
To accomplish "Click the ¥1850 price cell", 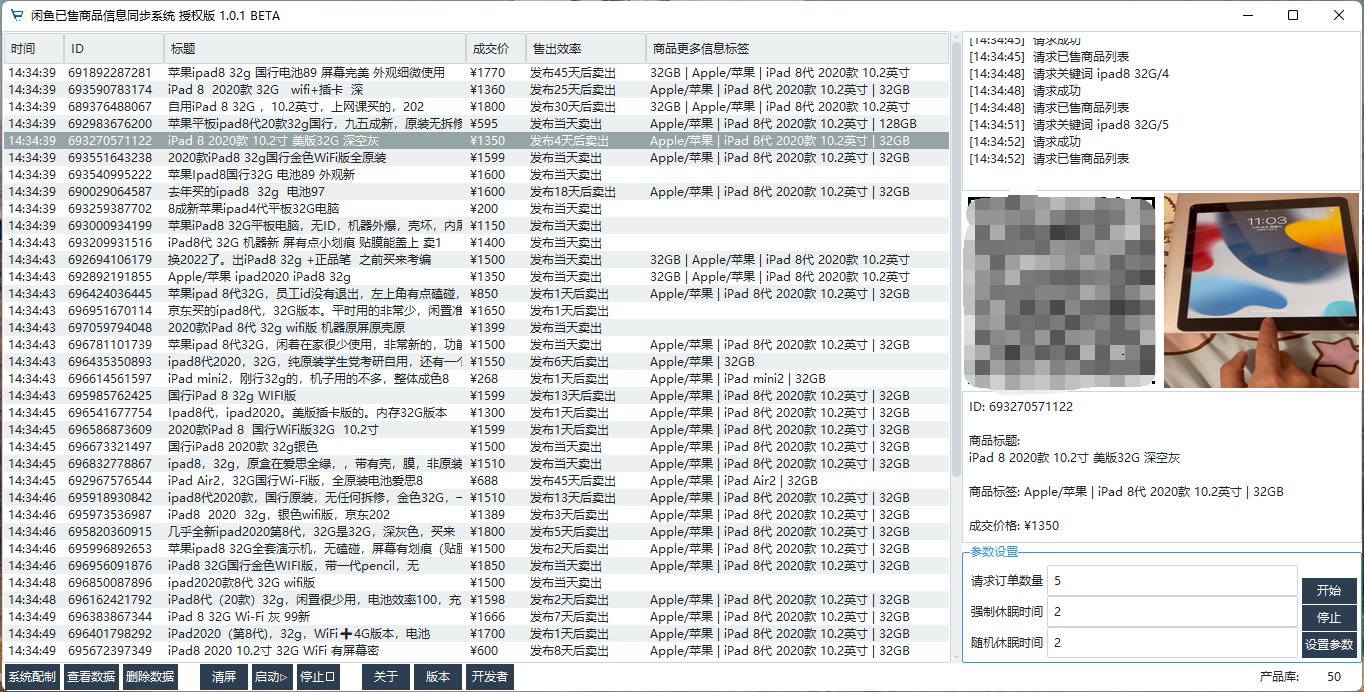I will click(489, 565).
